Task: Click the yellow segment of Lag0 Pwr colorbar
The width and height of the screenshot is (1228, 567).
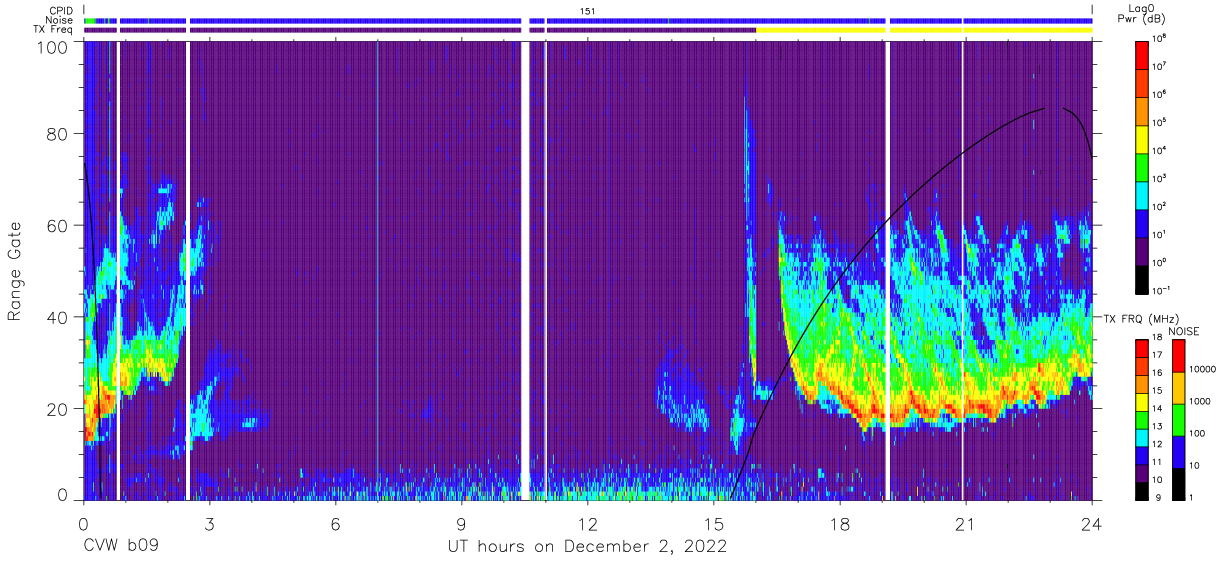Action: point(1142,137)
